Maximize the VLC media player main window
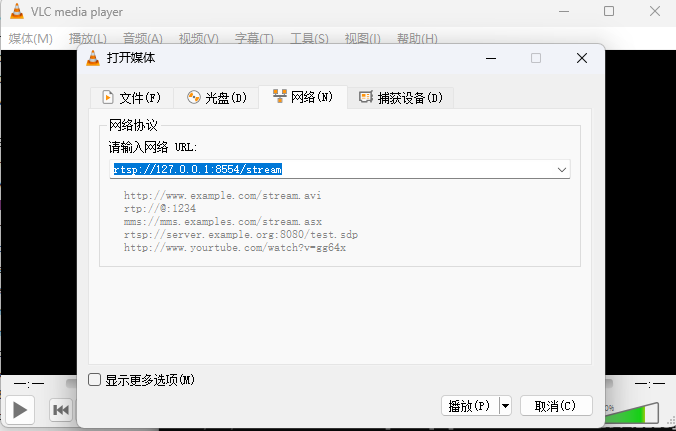Image resolution: width=676 pixels, height=431 pixels. click(609, 11)
